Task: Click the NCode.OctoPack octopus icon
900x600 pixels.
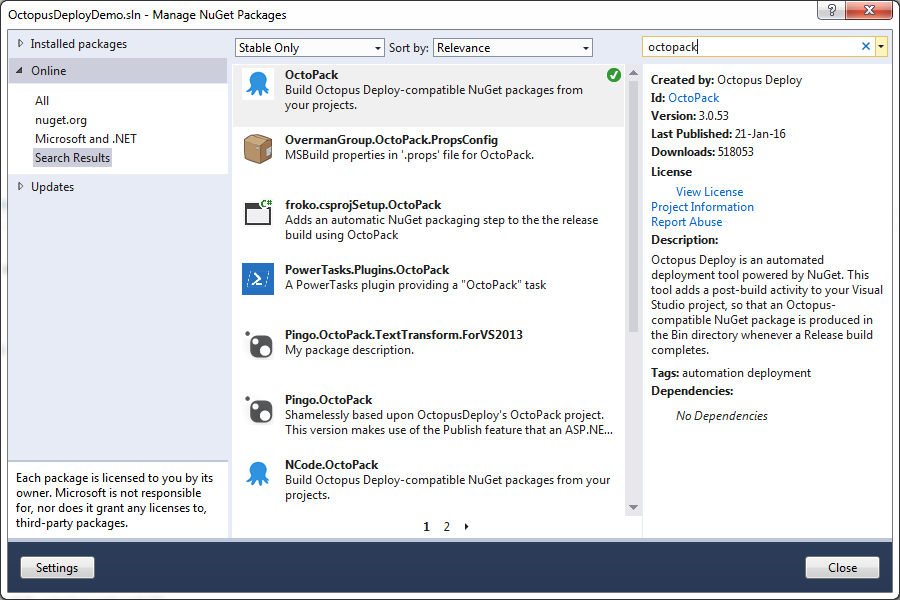Action: tap(258, 474)
